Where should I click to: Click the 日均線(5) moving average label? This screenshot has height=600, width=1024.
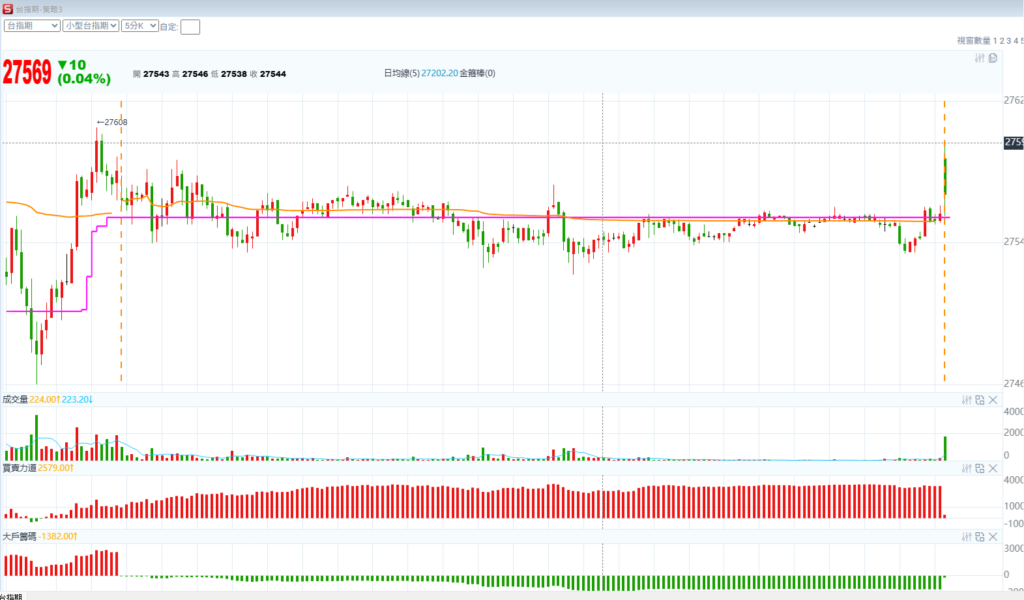(x=401, y=73)
